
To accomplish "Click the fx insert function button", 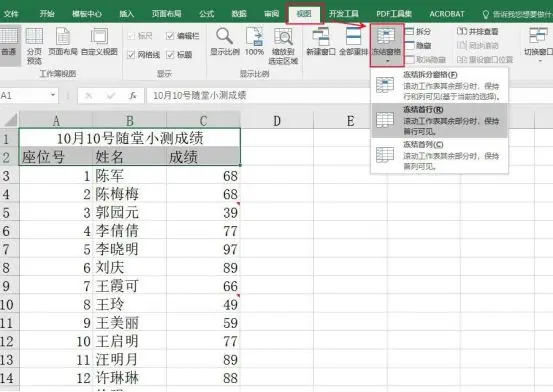I will point(133,95).
